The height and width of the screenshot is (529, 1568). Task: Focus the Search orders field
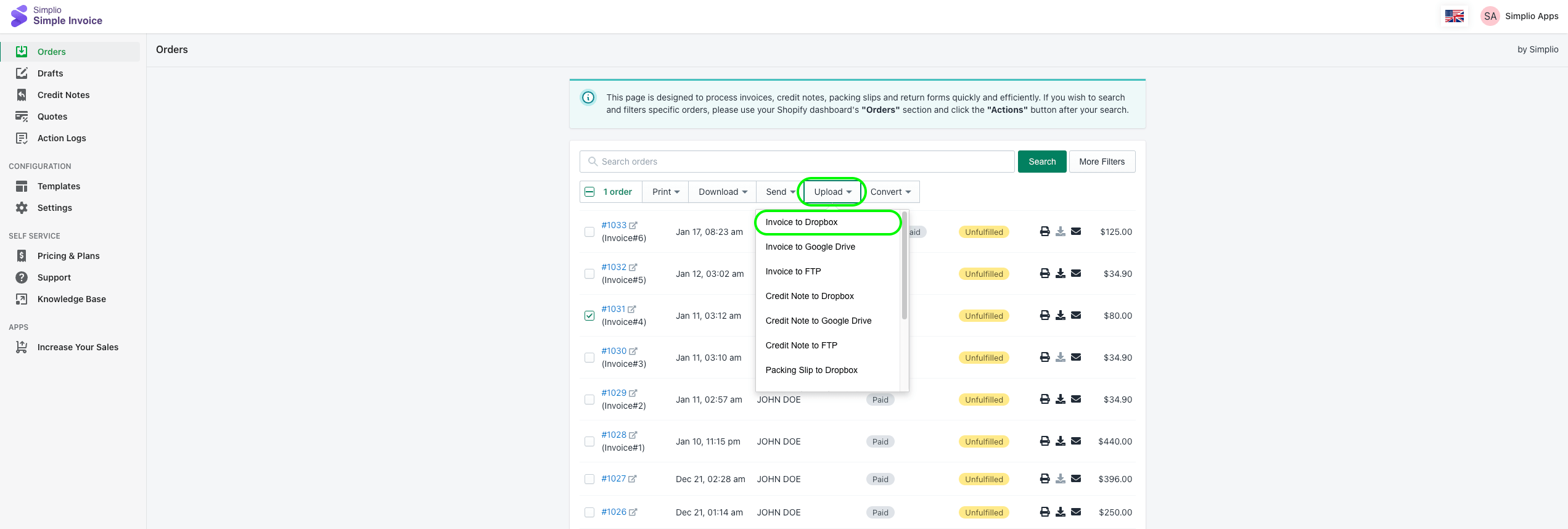pyautogui.click(x=797, y=162)
